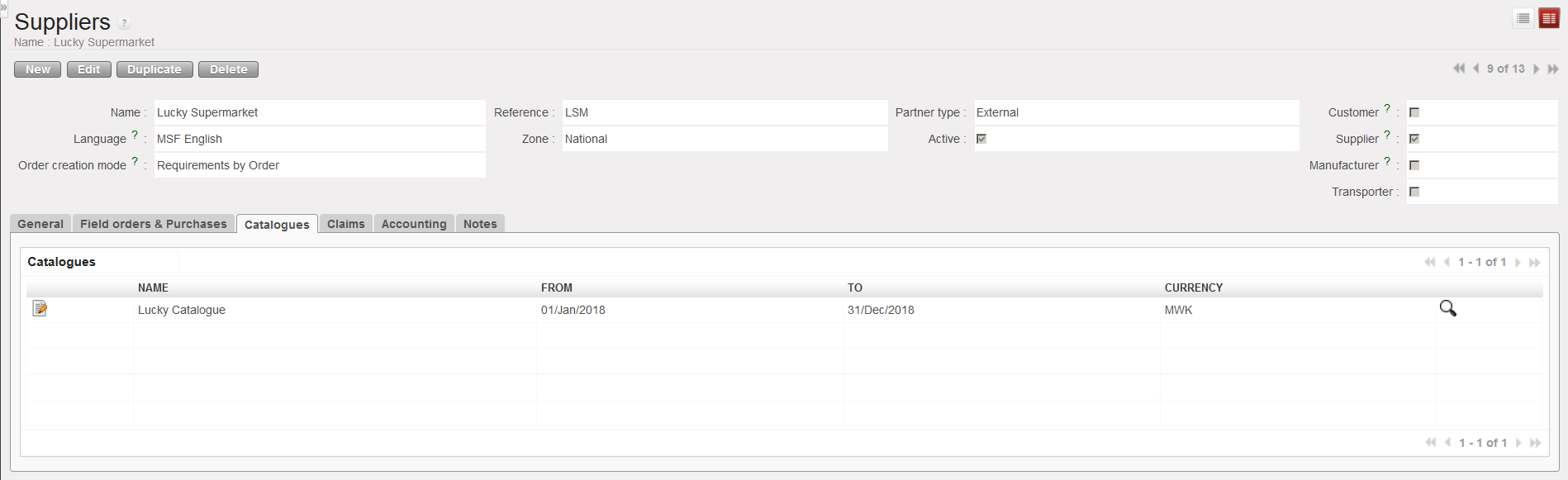The height and width of the screenshot is (480, 1568).
Task: Open Lucky Catalogue edit icon
Action: click(x=40, y=309)
